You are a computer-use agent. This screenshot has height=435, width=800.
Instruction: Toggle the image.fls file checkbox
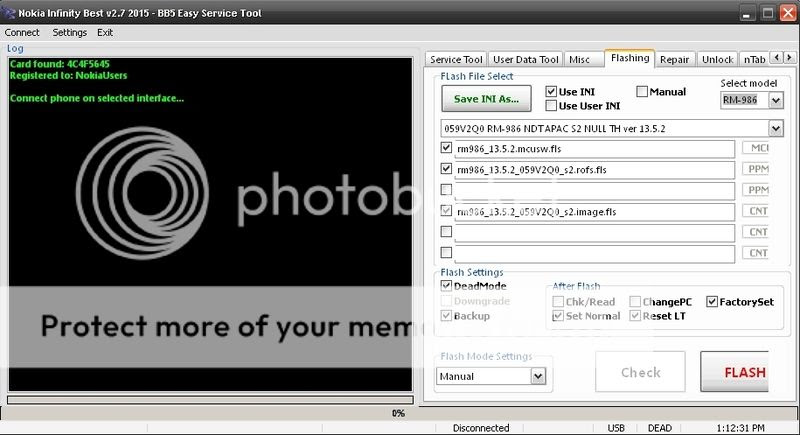point(446,211)
